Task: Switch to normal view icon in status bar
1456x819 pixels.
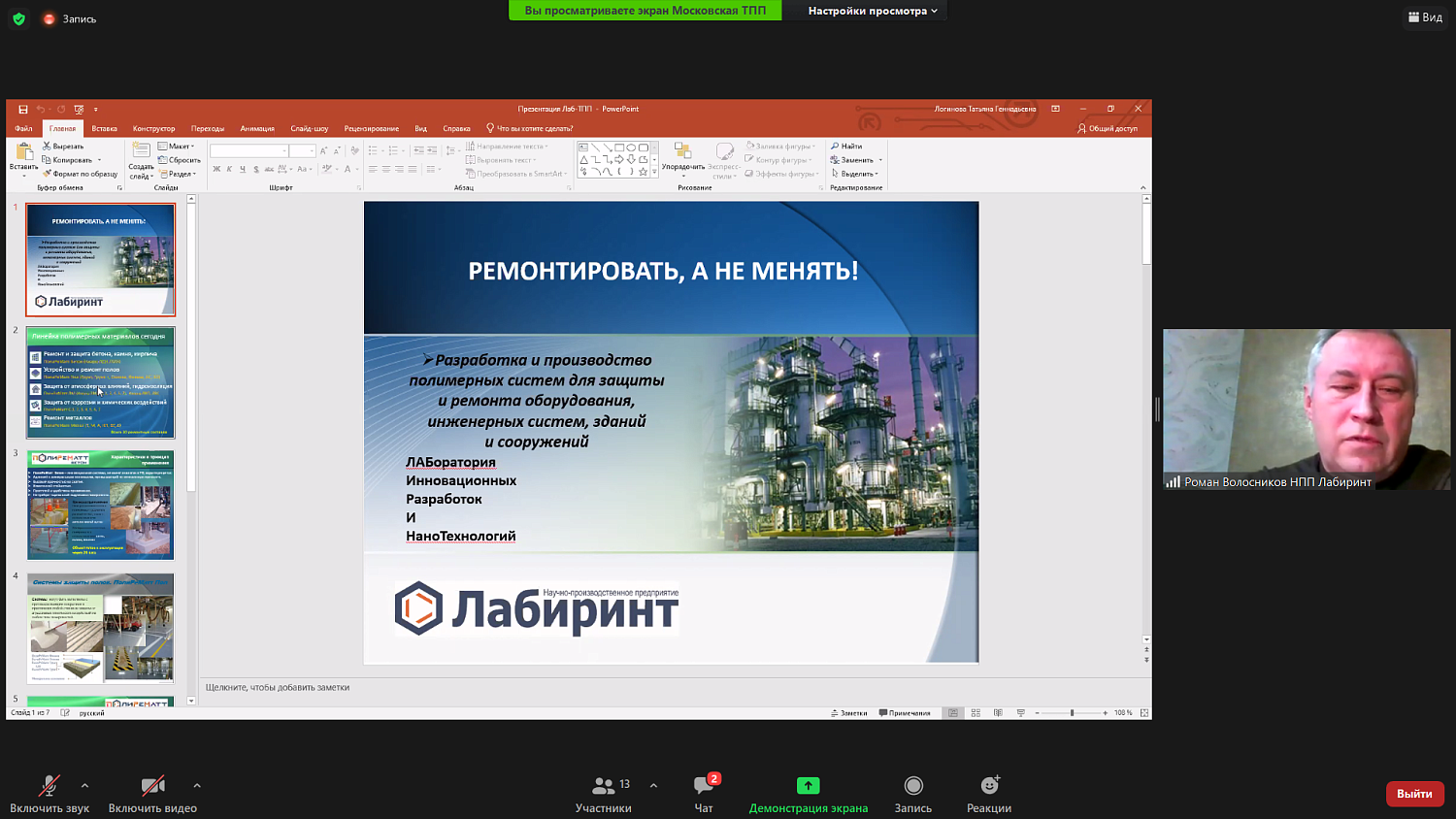Action: pos(953,713)
